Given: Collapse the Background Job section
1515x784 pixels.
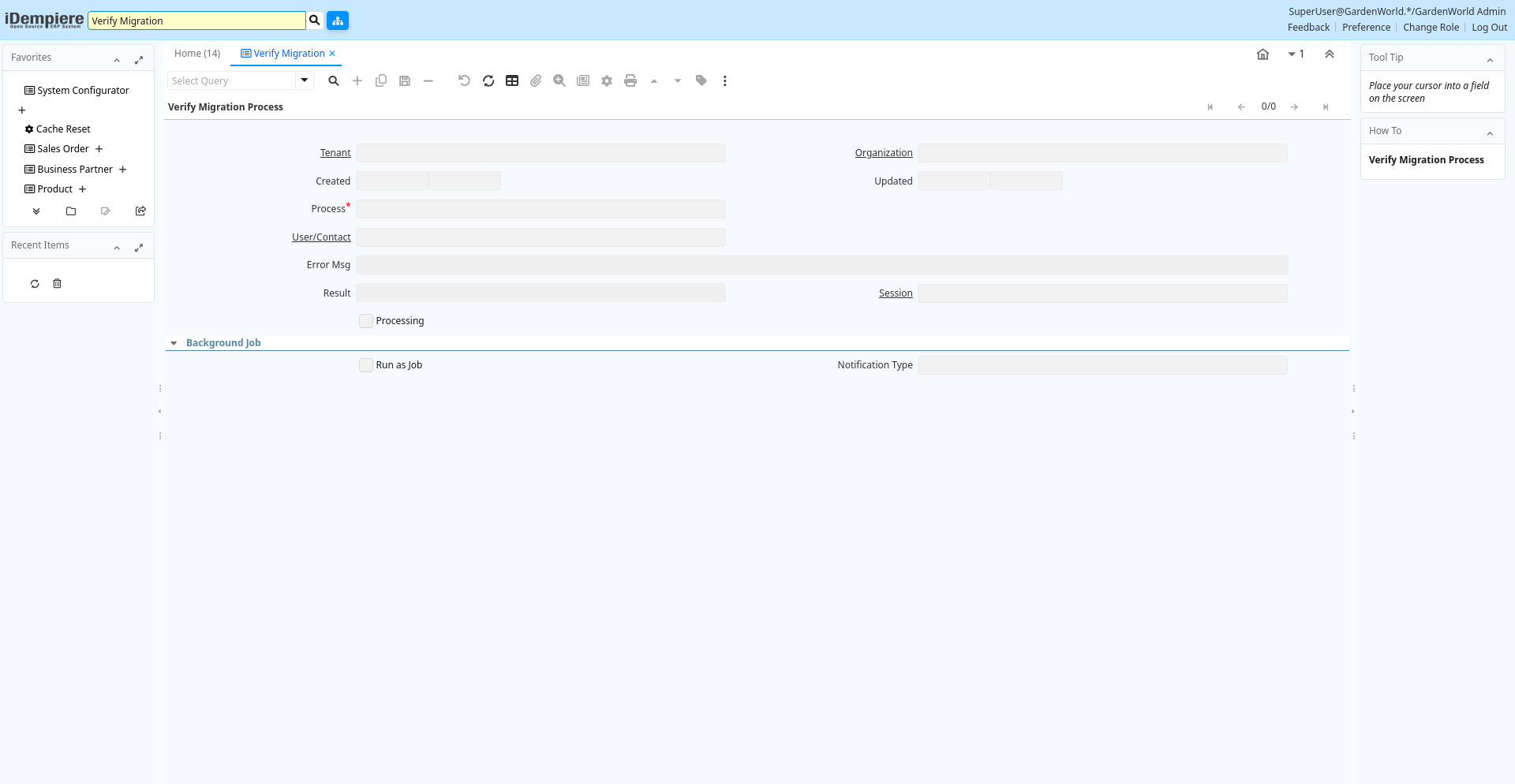Looking at the screenshot, I should (174, 343).
